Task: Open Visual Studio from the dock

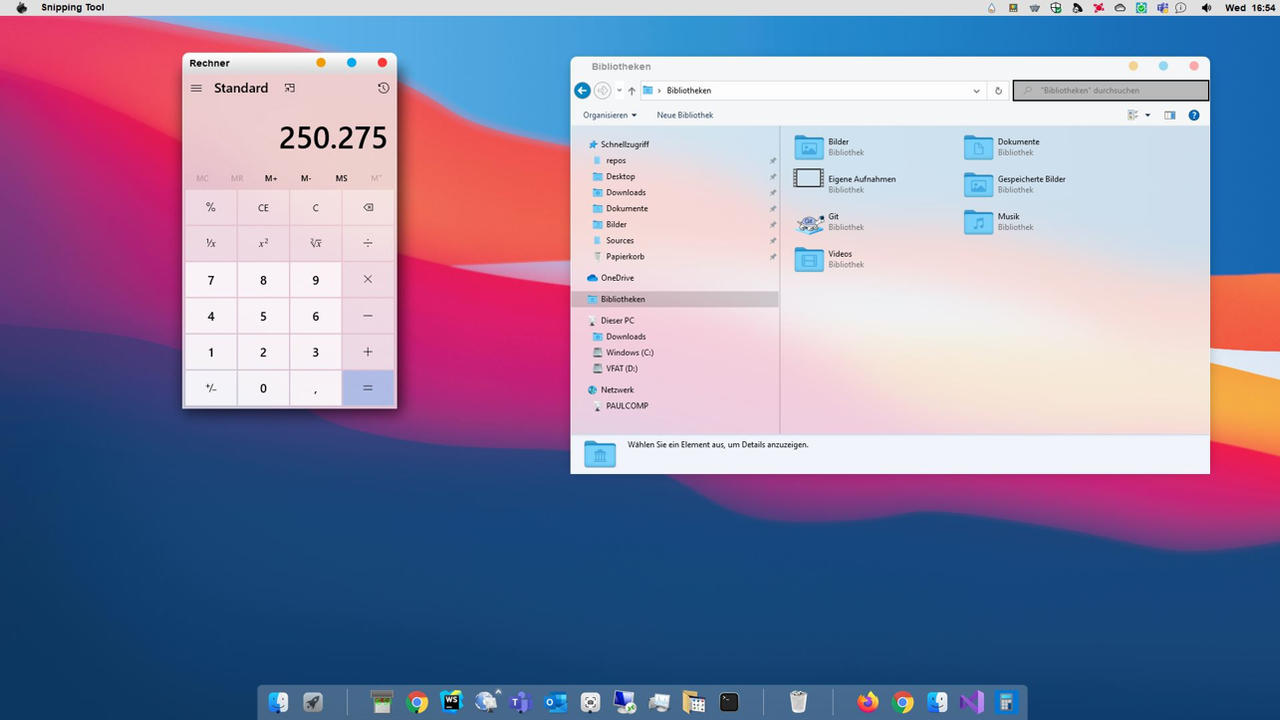Action: click(971, 702)
